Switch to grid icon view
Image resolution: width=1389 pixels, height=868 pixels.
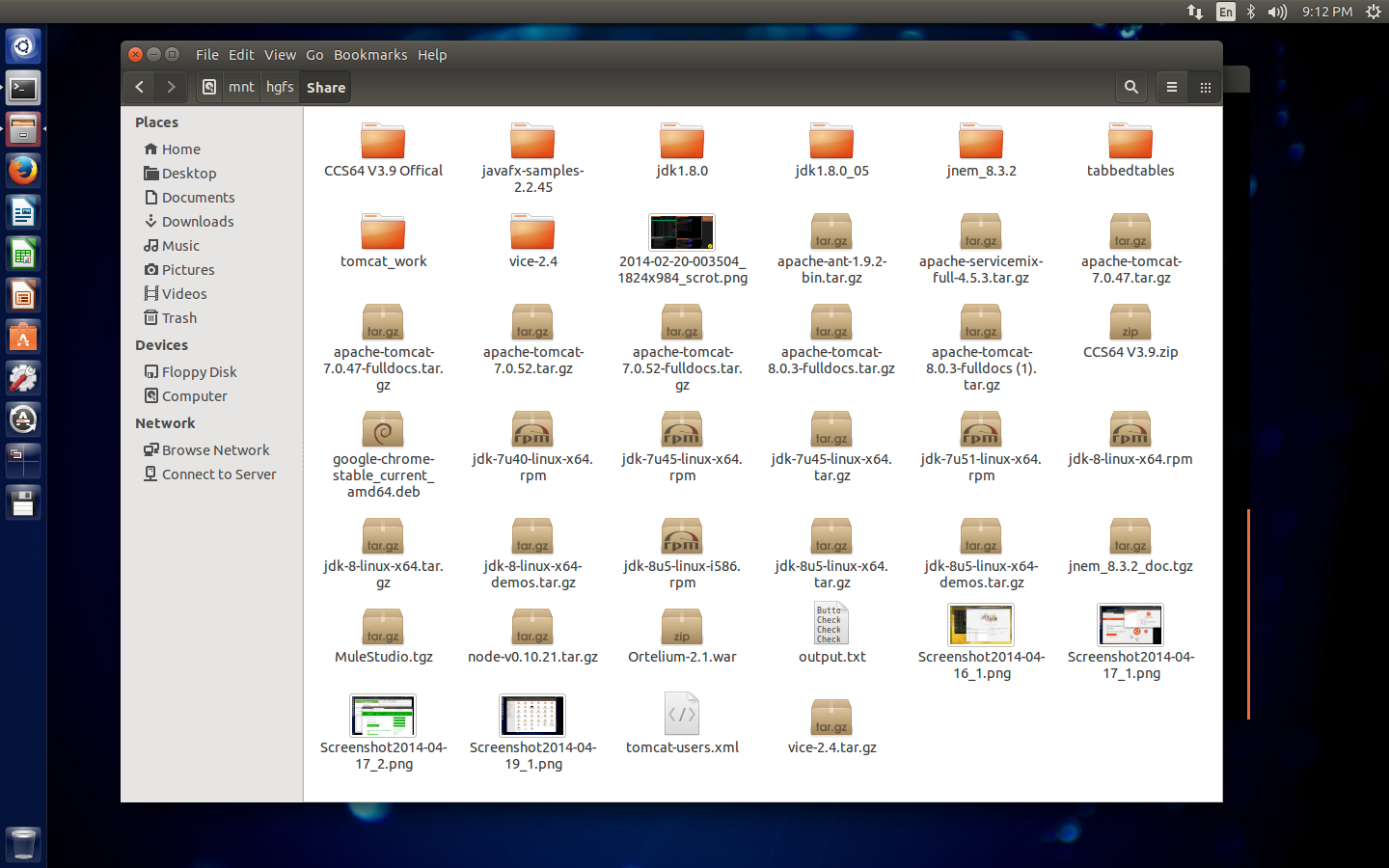click(1205, 87)
